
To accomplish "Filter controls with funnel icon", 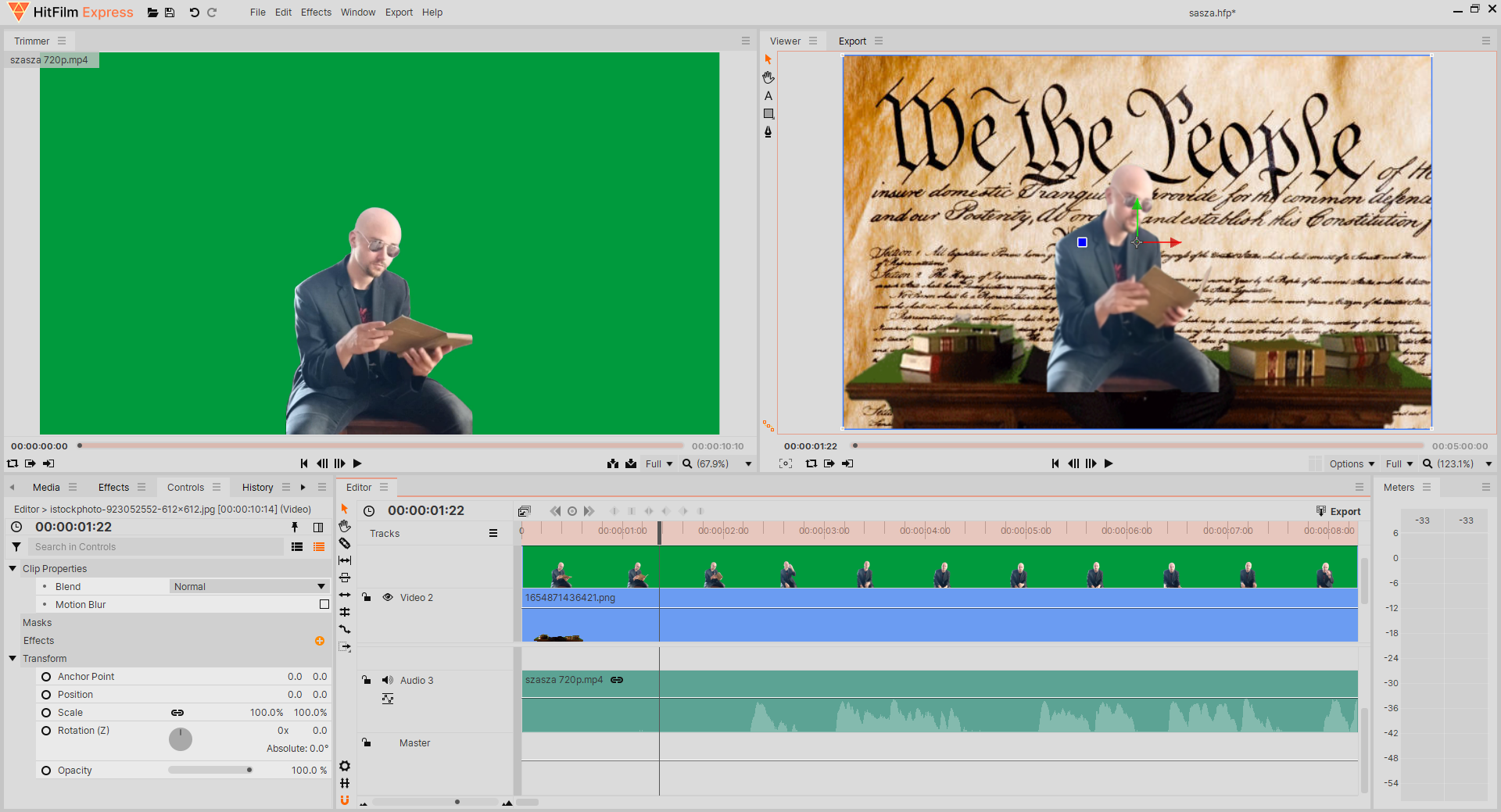I will coord(16,546).
